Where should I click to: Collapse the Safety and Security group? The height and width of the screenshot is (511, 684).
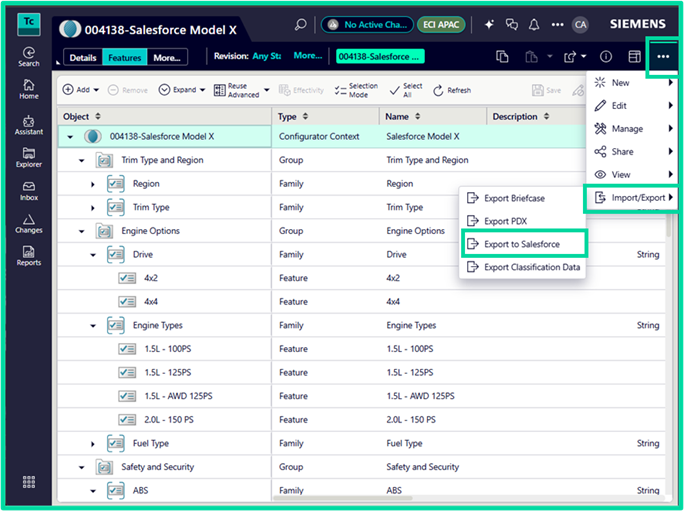click(82, 467)
